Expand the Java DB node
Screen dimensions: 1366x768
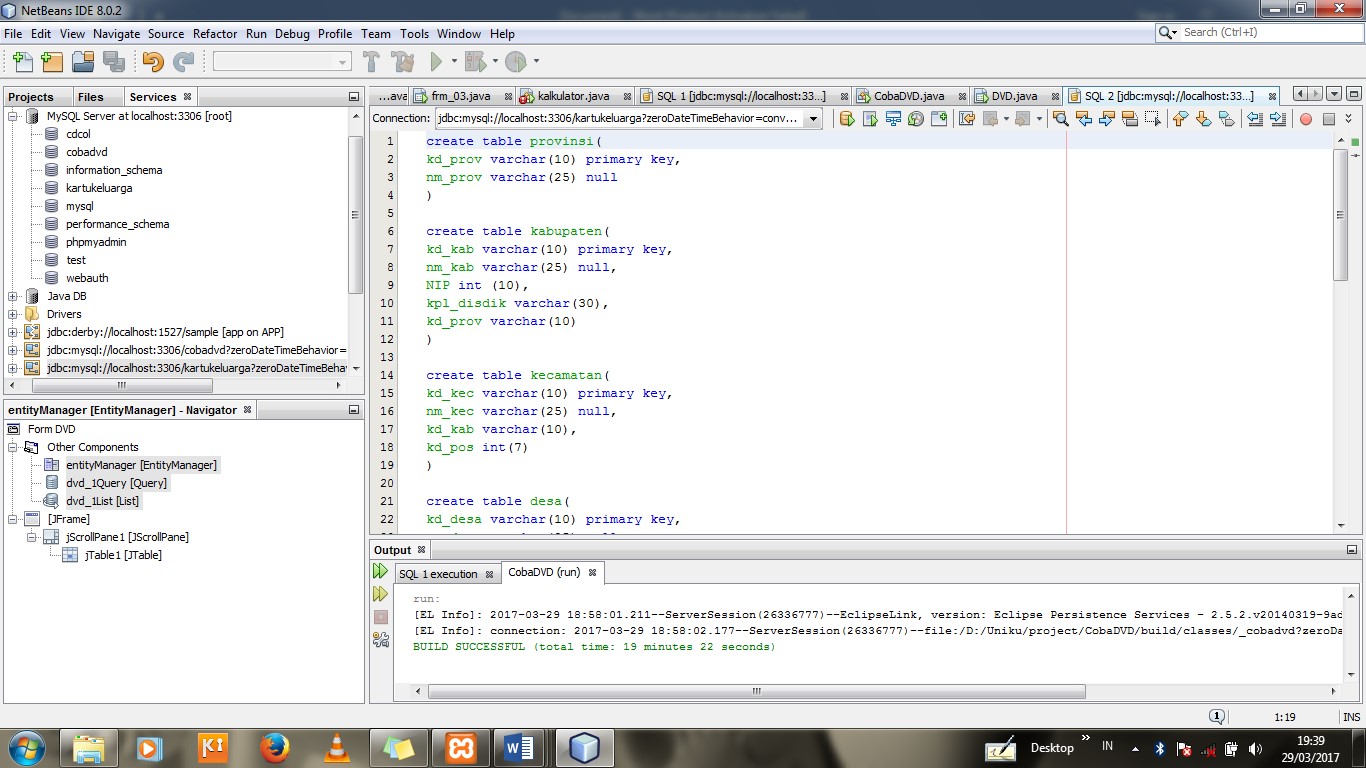coord(13,296)
